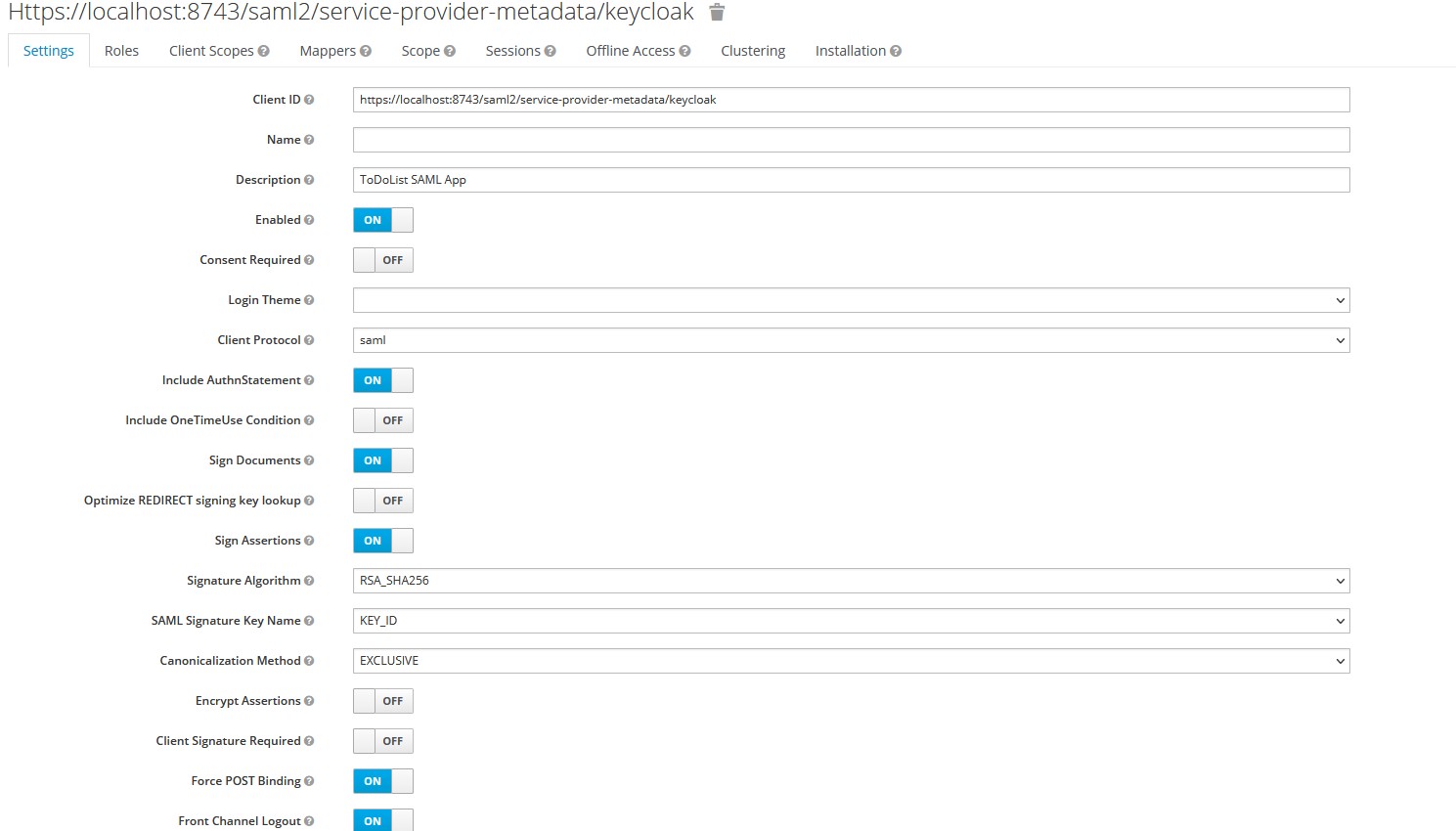
Task: Enable the Consent Required toggle
Action: 382,259
